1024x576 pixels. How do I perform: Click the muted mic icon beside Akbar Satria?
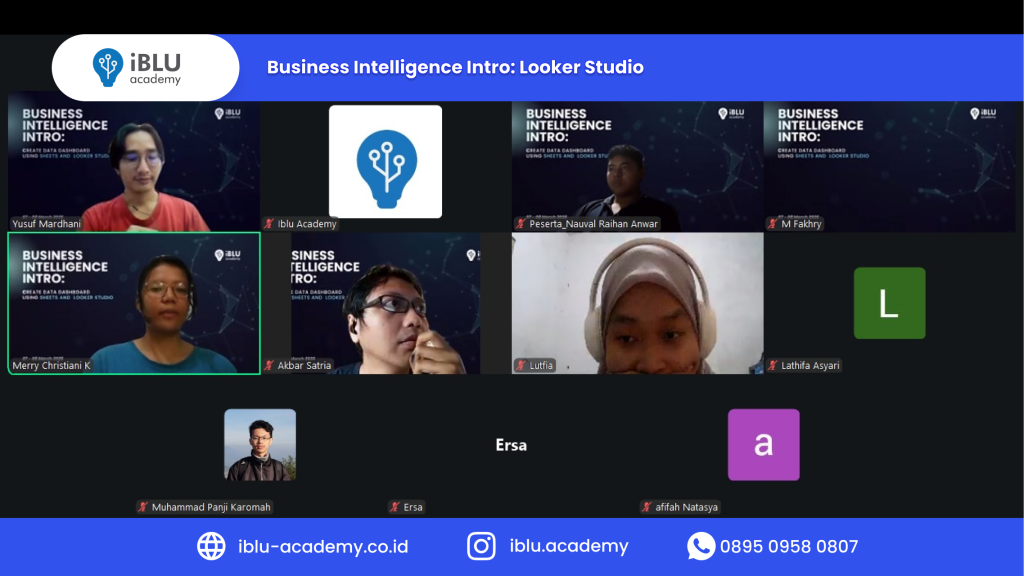tap(269, 366)
